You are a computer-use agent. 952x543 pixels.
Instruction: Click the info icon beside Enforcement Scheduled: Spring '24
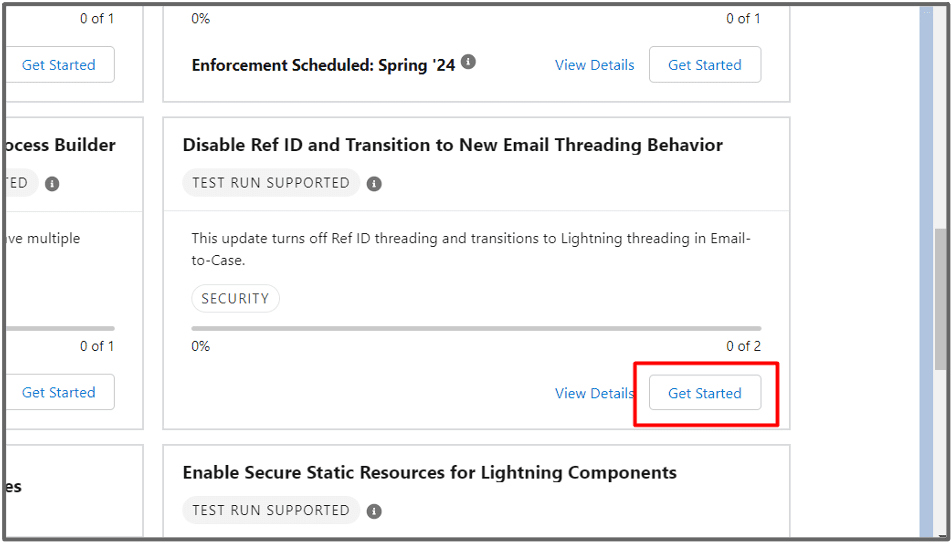tap(468, 61)
